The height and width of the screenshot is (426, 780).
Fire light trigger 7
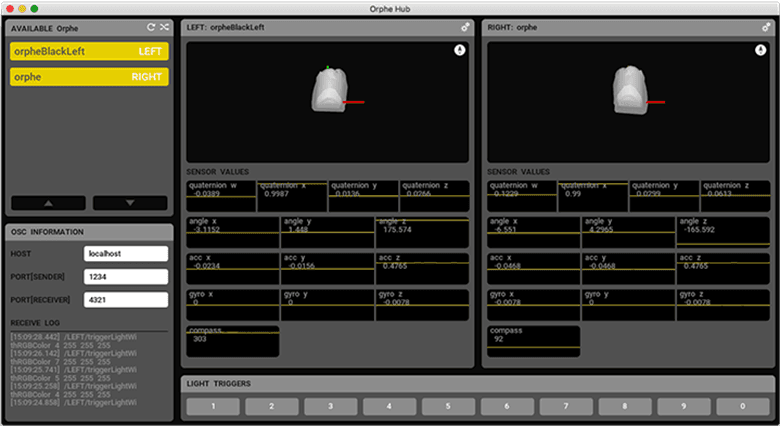coord(566,406)
